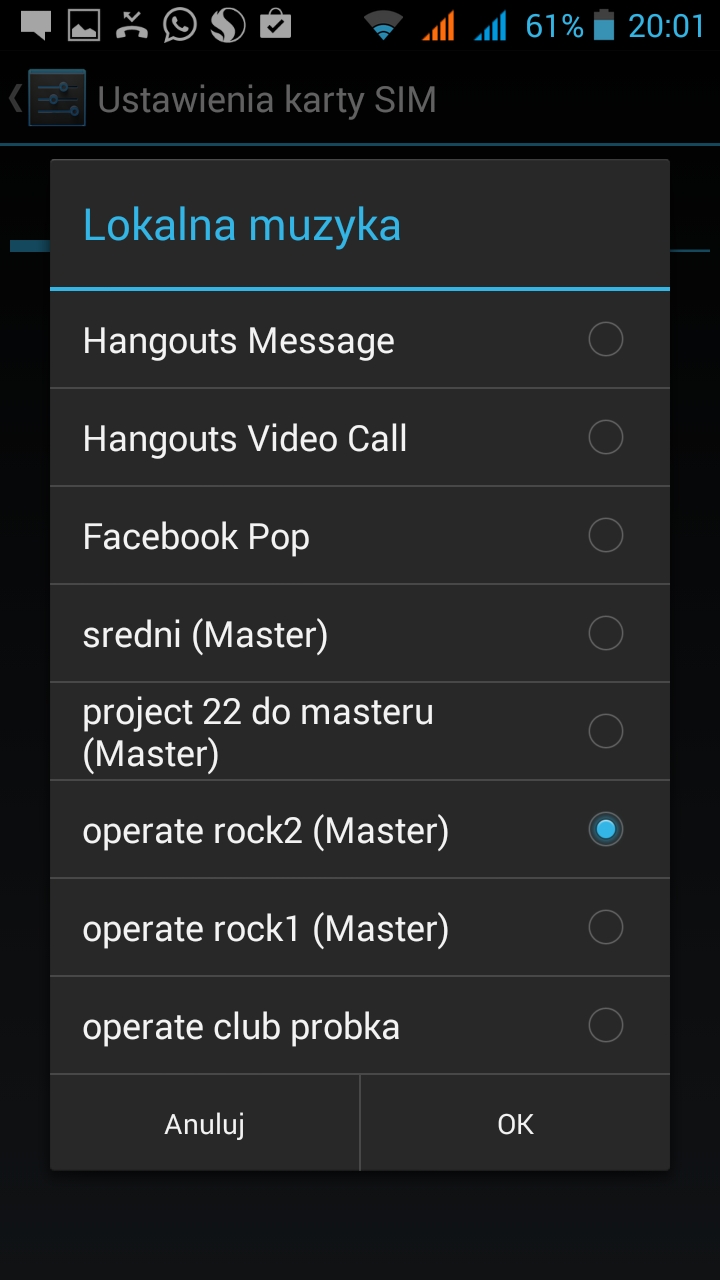Tap the Ustawienia karty SIM title
Viewport: 720px width, 1280px height.
[266, 100]
